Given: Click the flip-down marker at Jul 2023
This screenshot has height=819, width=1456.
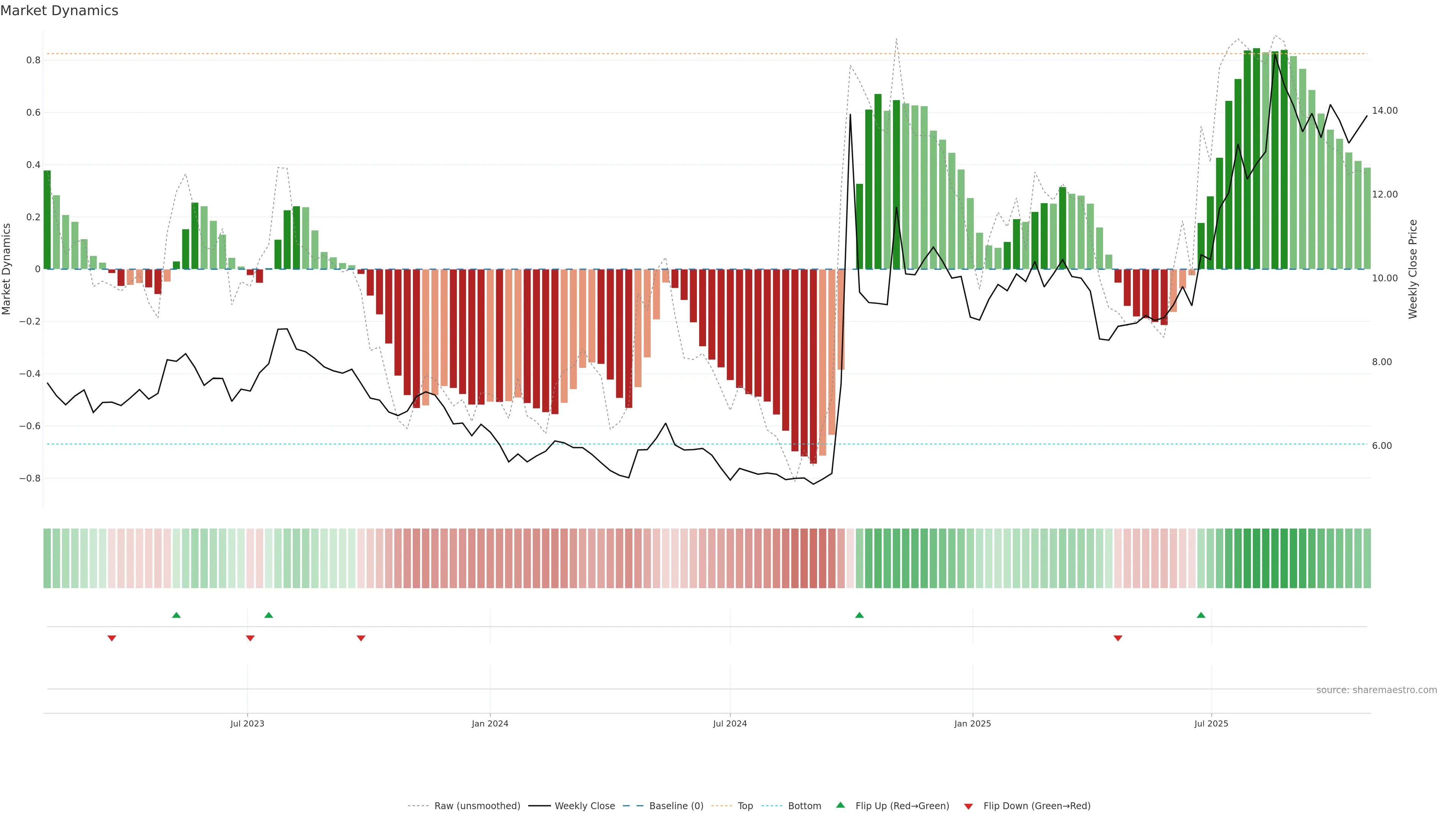Looking at the screenshot, I should [x=250, y=638].
